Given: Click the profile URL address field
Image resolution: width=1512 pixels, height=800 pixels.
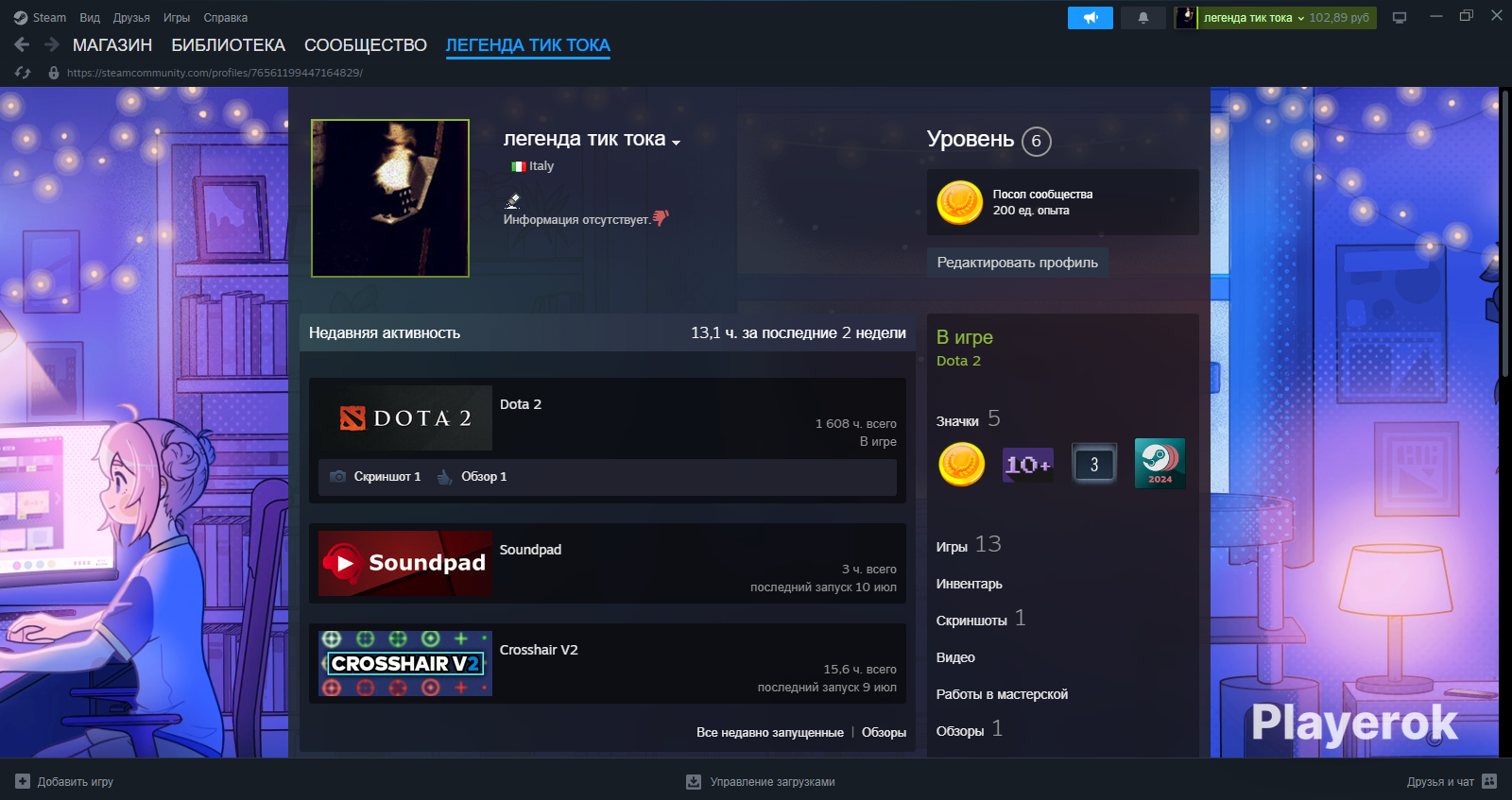Looking at the screenshot, I should pyautogui.click(x=215, y=73).
